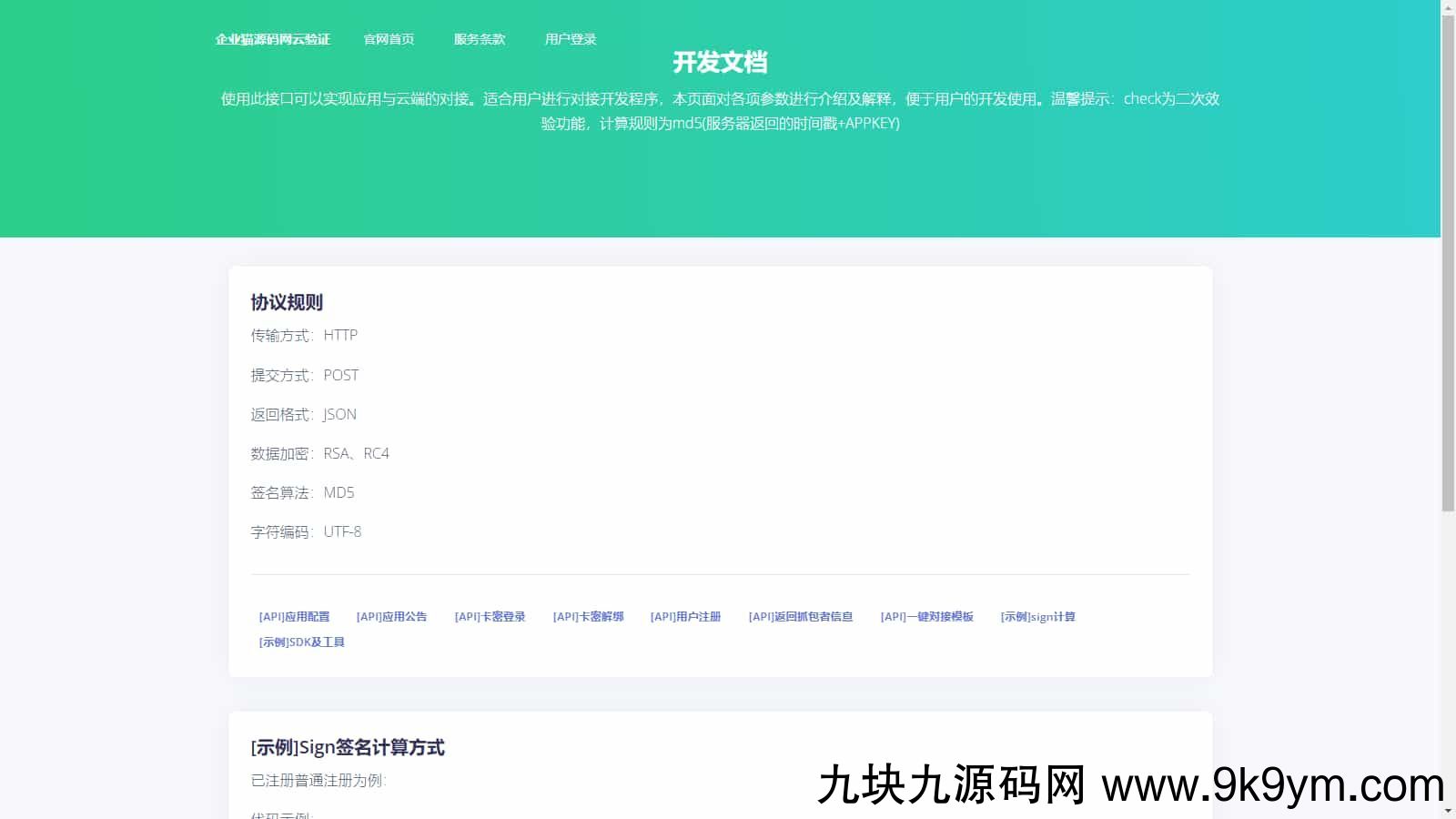Open the 用户登录 login link
The height and width of the screenshot is (819, 1456).
point(571,39)
